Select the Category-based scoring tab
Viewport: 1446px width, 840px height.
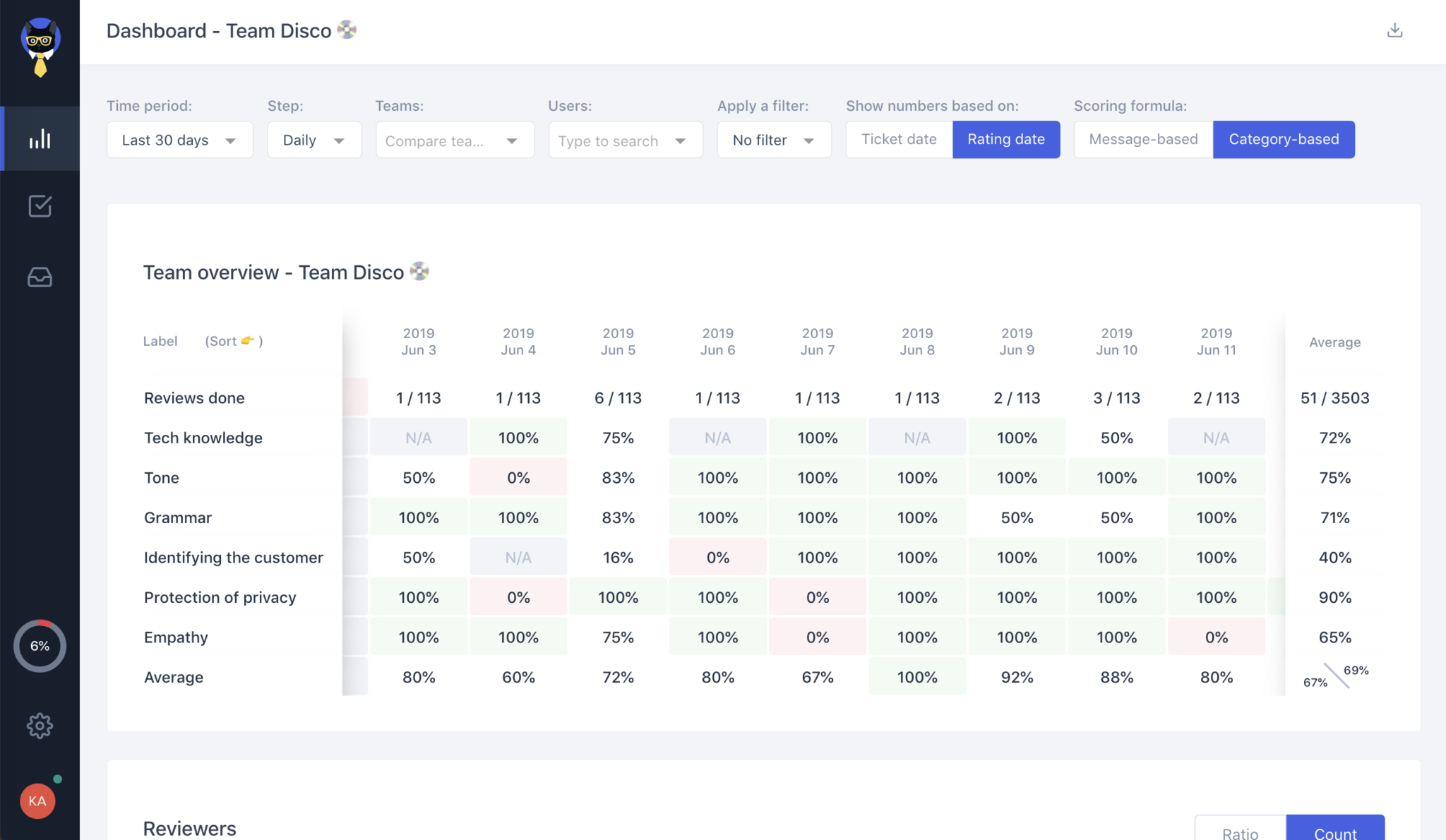tap(1284, 139)
